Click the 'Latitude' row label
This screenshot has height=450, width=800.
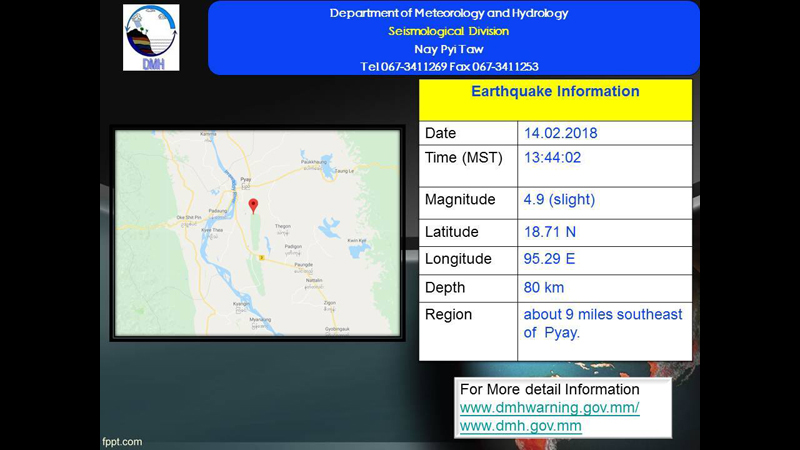(452, 232)
